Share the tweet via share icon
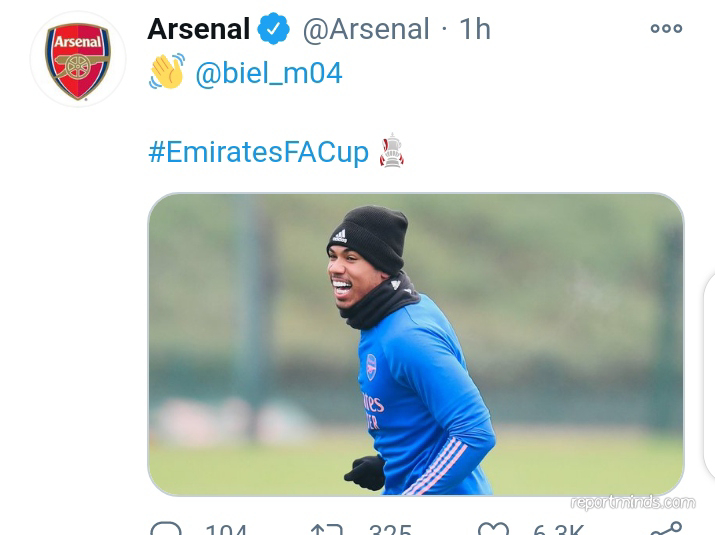The image size is (715, 535). pos(666,529)
